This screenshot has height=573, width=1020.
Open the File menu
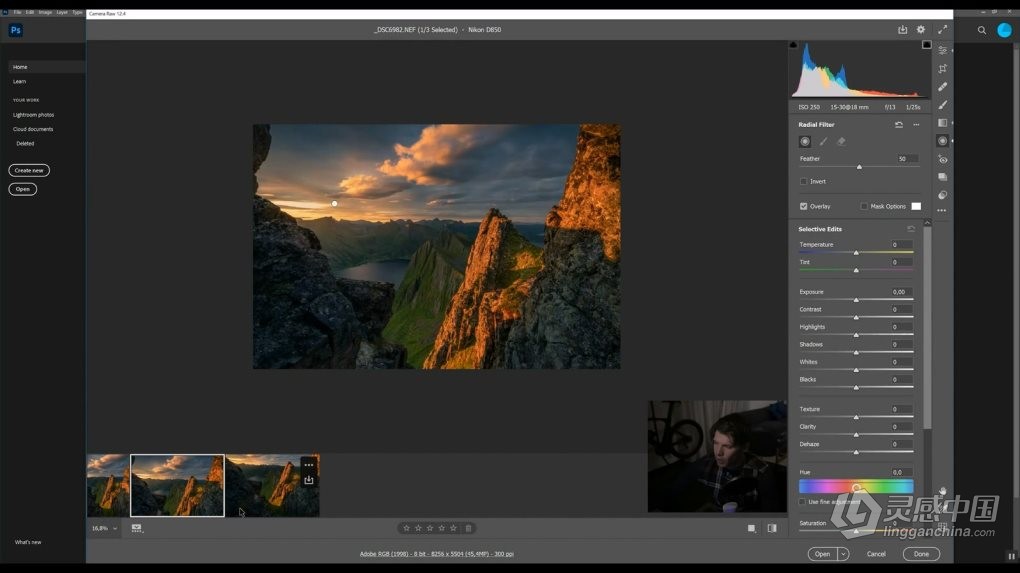(x=18, y=12)
